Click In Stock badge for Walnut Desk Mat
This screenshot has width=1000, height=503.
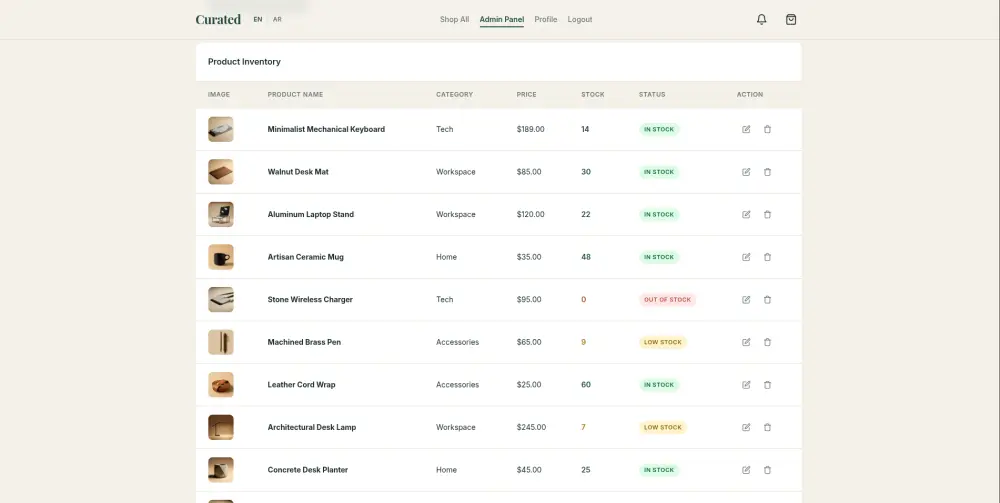[x=659, y=172]
